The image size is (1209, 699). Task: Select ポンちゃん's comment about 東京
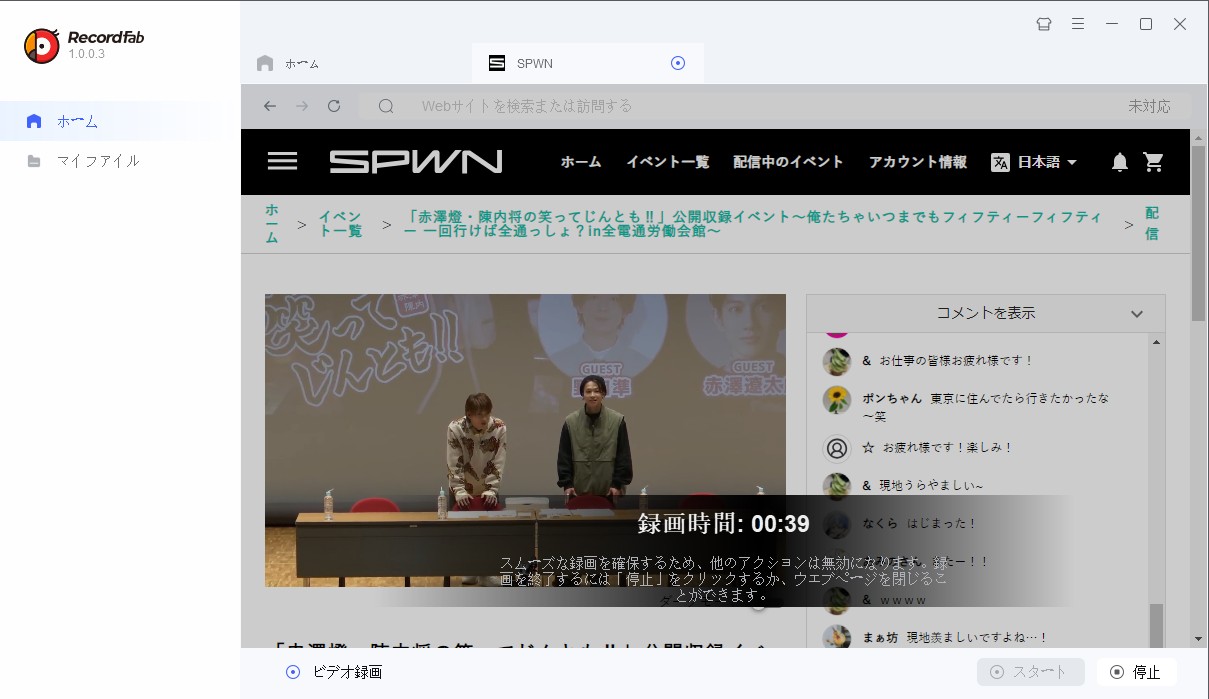pos(985,406)
